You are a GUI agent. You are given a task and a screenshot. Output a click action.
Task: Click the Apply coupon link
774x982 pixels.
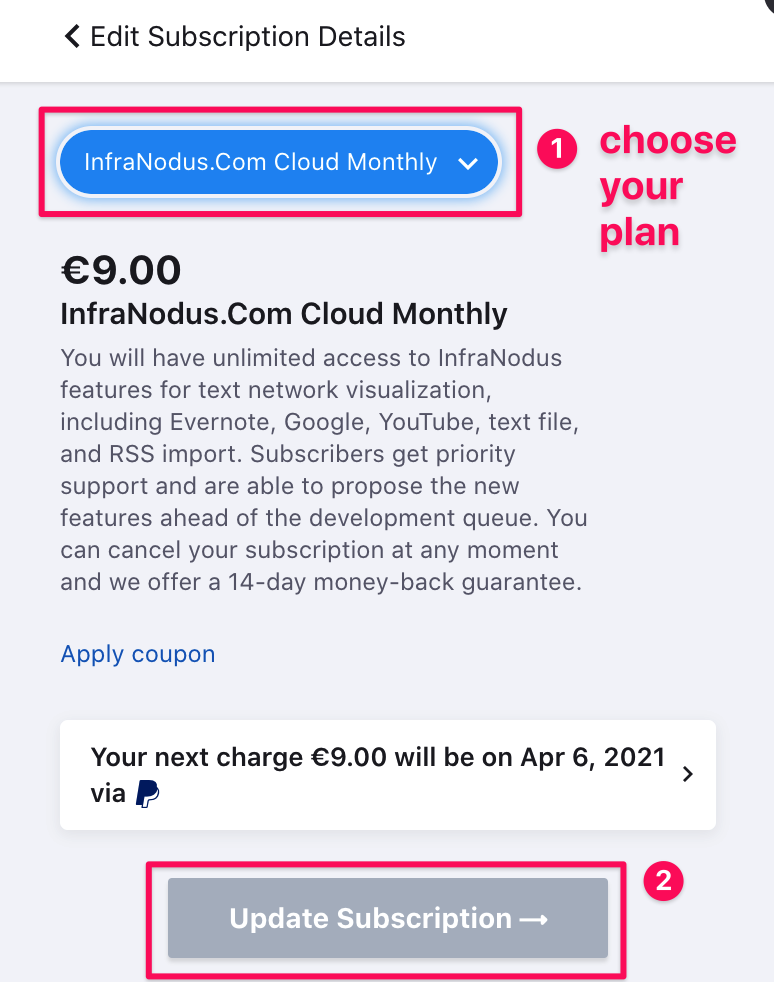click(138, 654)
